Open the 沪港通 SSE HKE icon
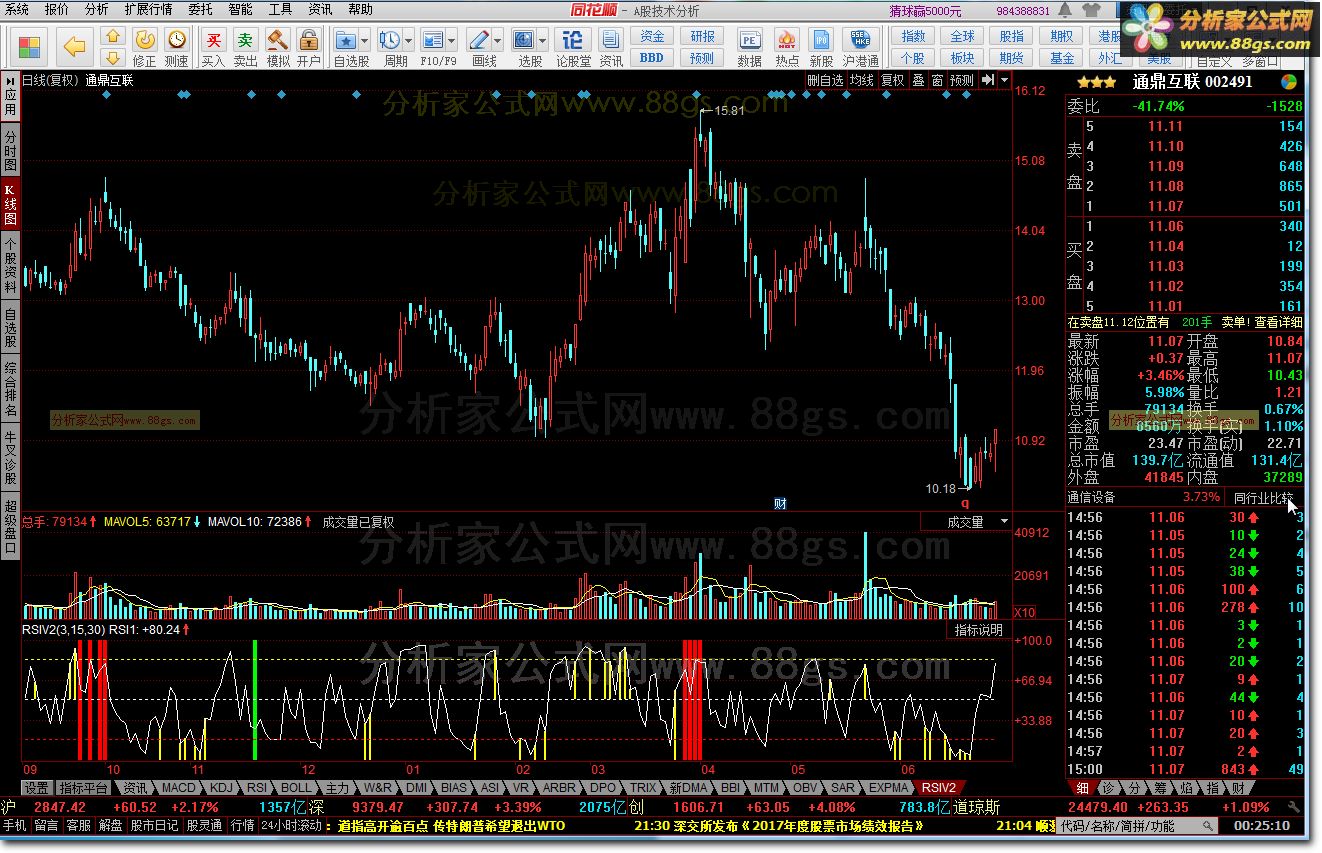Screen dimensions: 1322x853 (x=860, y=47)
